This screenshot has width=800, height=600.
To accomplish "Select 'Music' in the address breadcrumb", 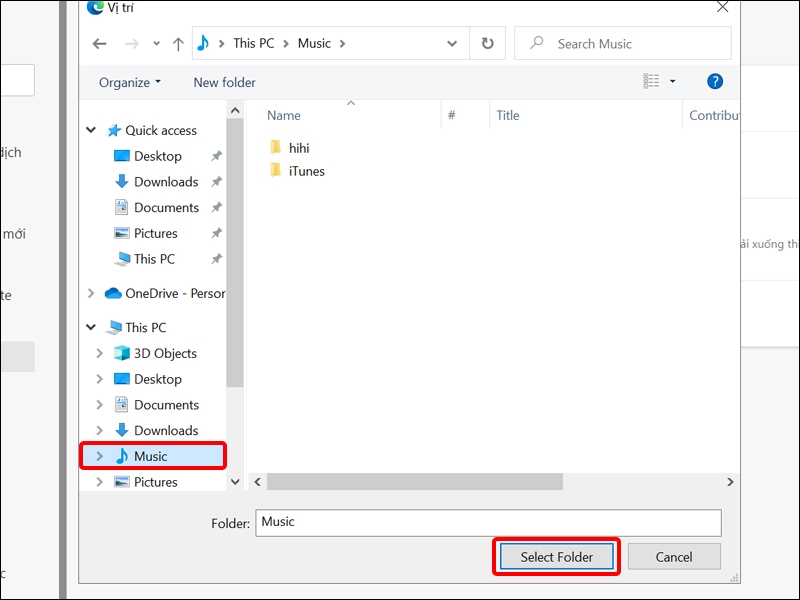I will point(314,43).
